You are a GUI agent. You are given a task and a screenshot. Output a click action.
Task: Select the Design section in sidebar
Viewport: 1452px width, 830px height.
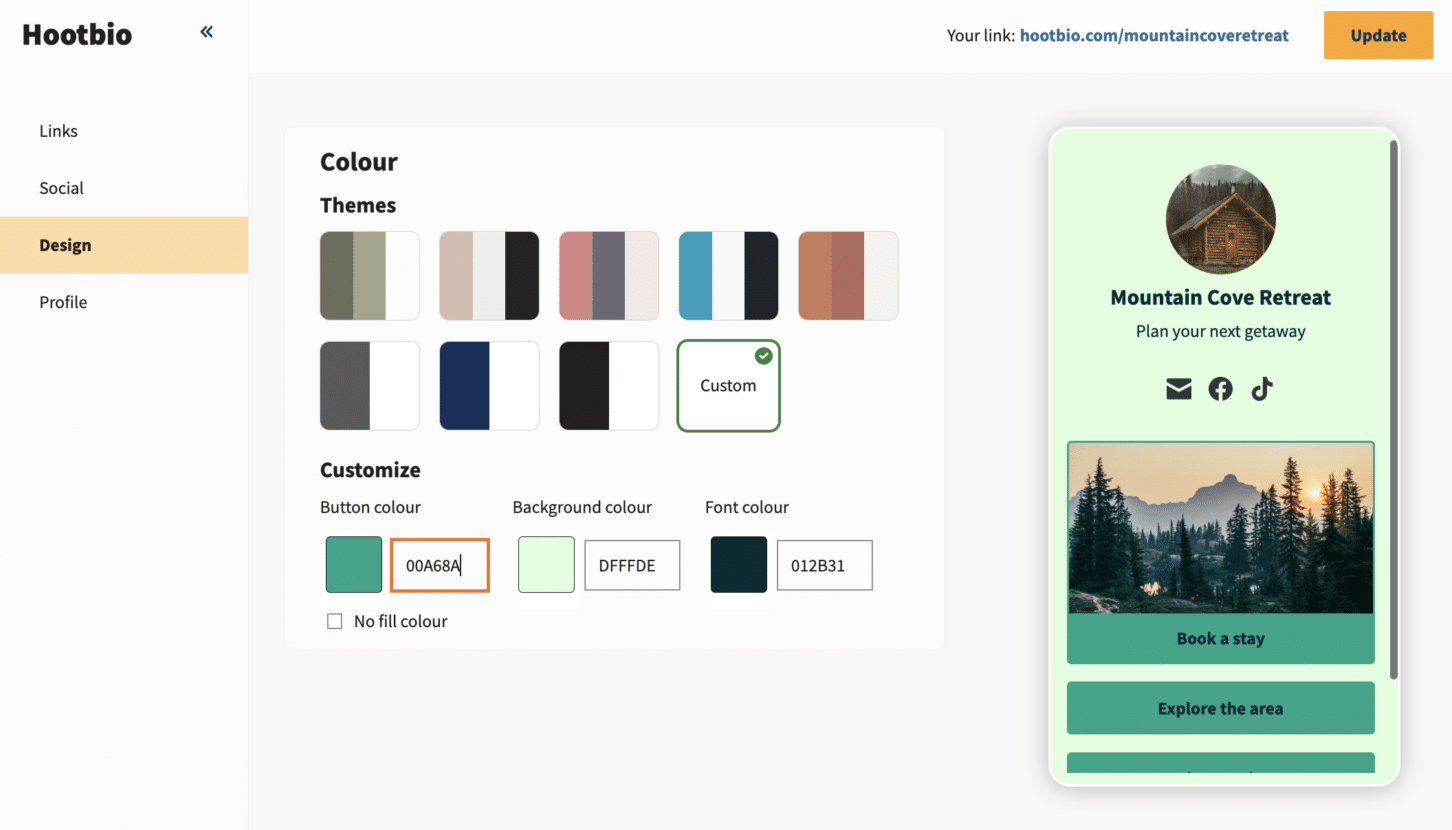pos(65,245)
